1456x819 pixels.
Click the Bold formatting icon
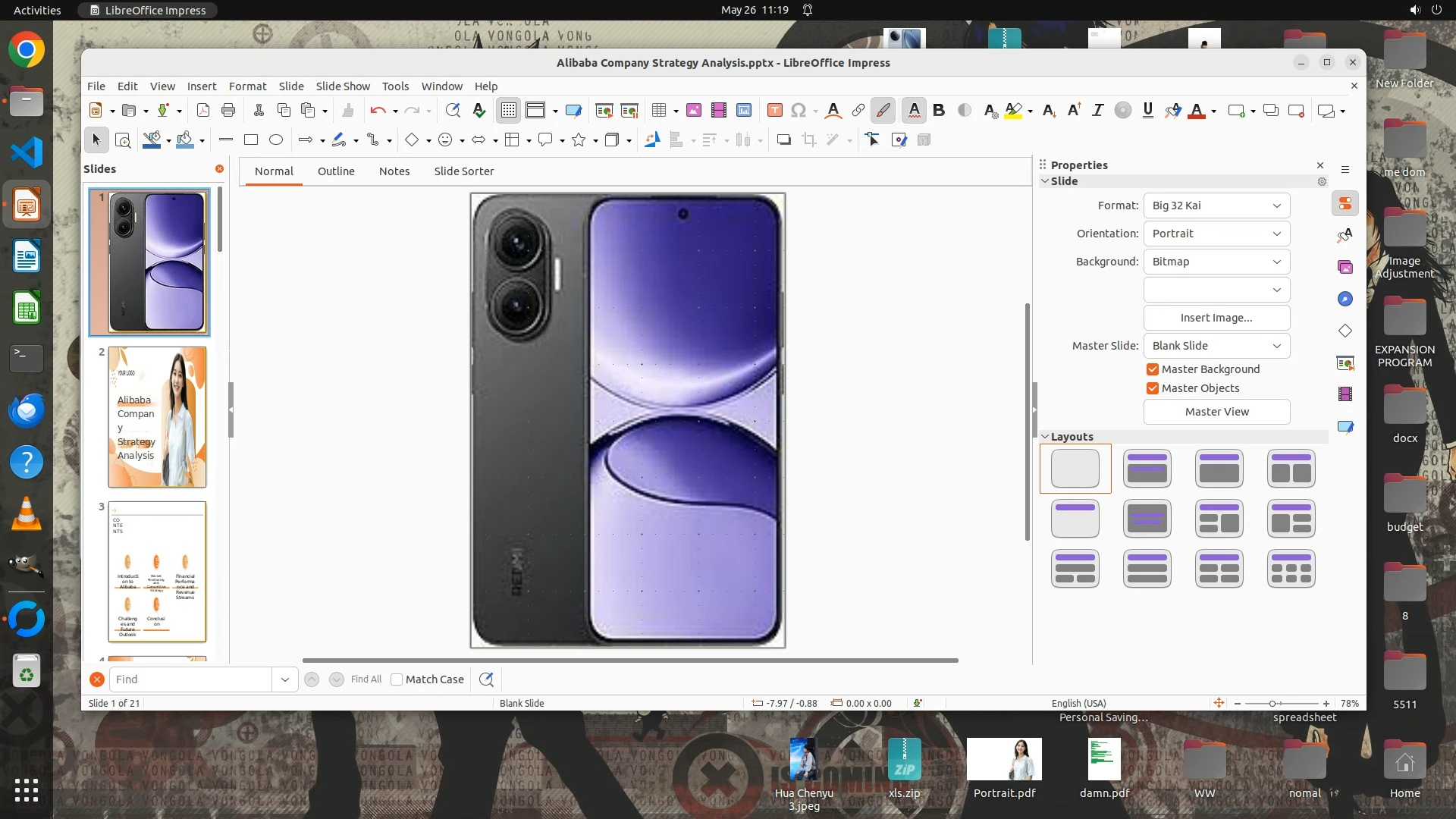click(x=939, y=111)
